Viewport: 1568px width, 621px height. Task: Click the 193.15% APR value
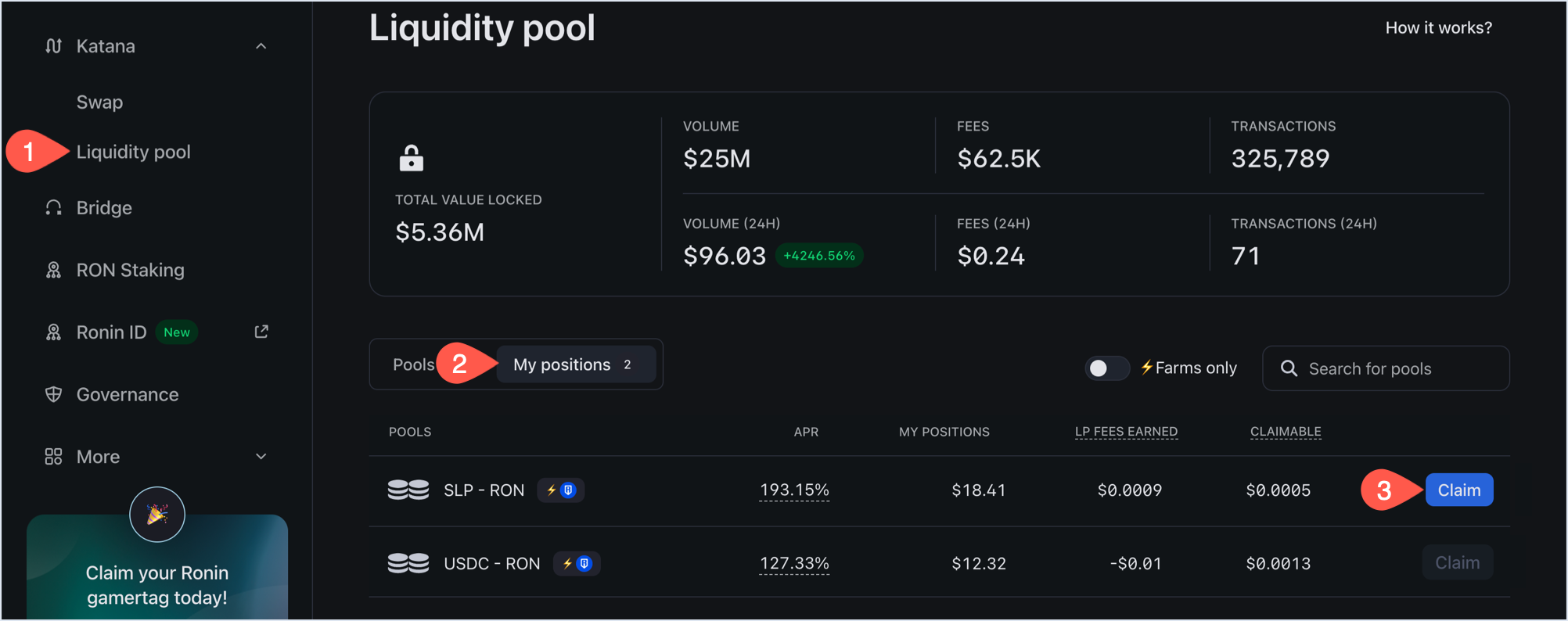tap(794, 490)
